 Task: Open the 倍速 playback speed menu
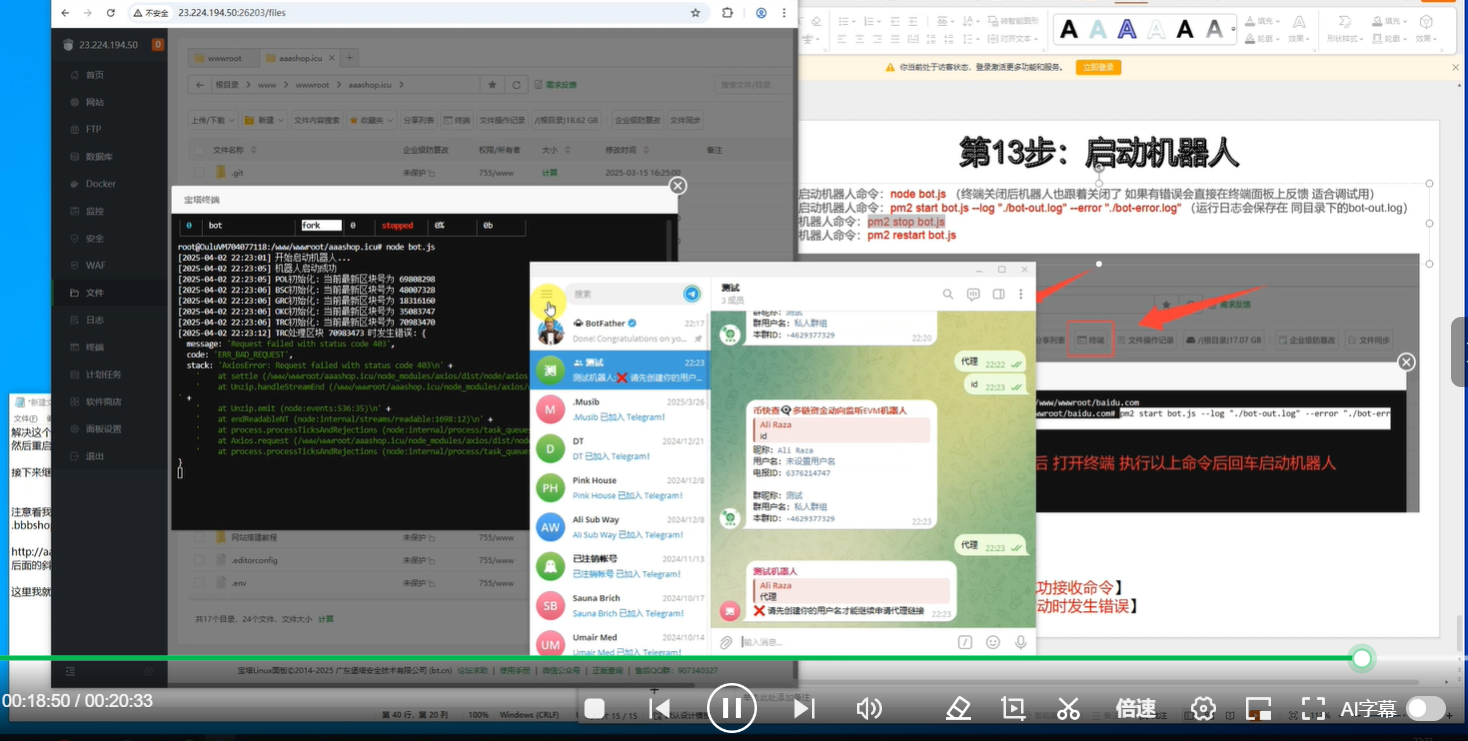[x=1135, y=709]
